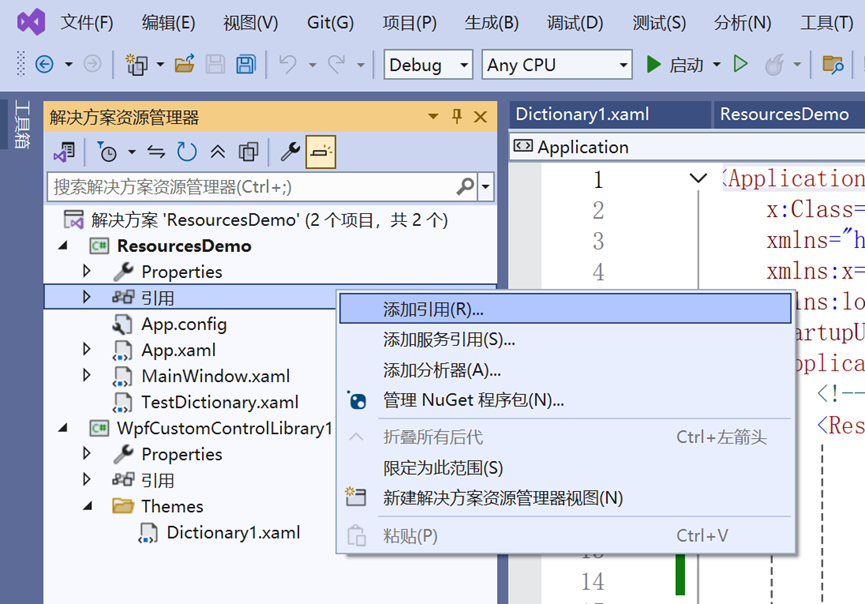The image size is (865, 604).
Task: Click the search magnifier in Solution Explorer
Action: pos(466,187)
